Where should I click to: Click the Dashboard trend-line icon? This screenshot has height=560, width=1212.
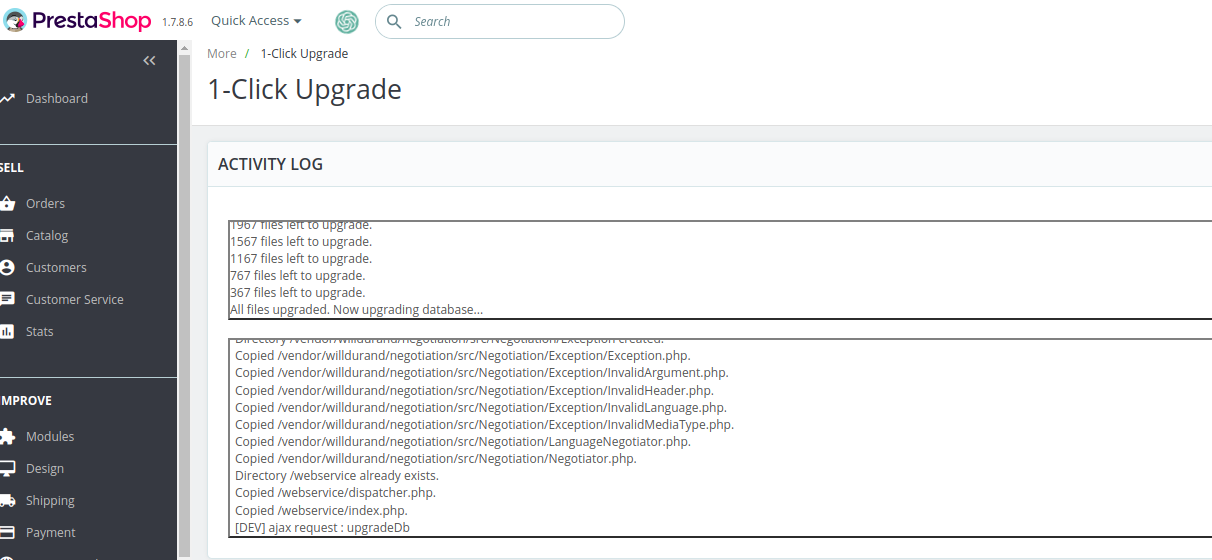pos(7,98)
